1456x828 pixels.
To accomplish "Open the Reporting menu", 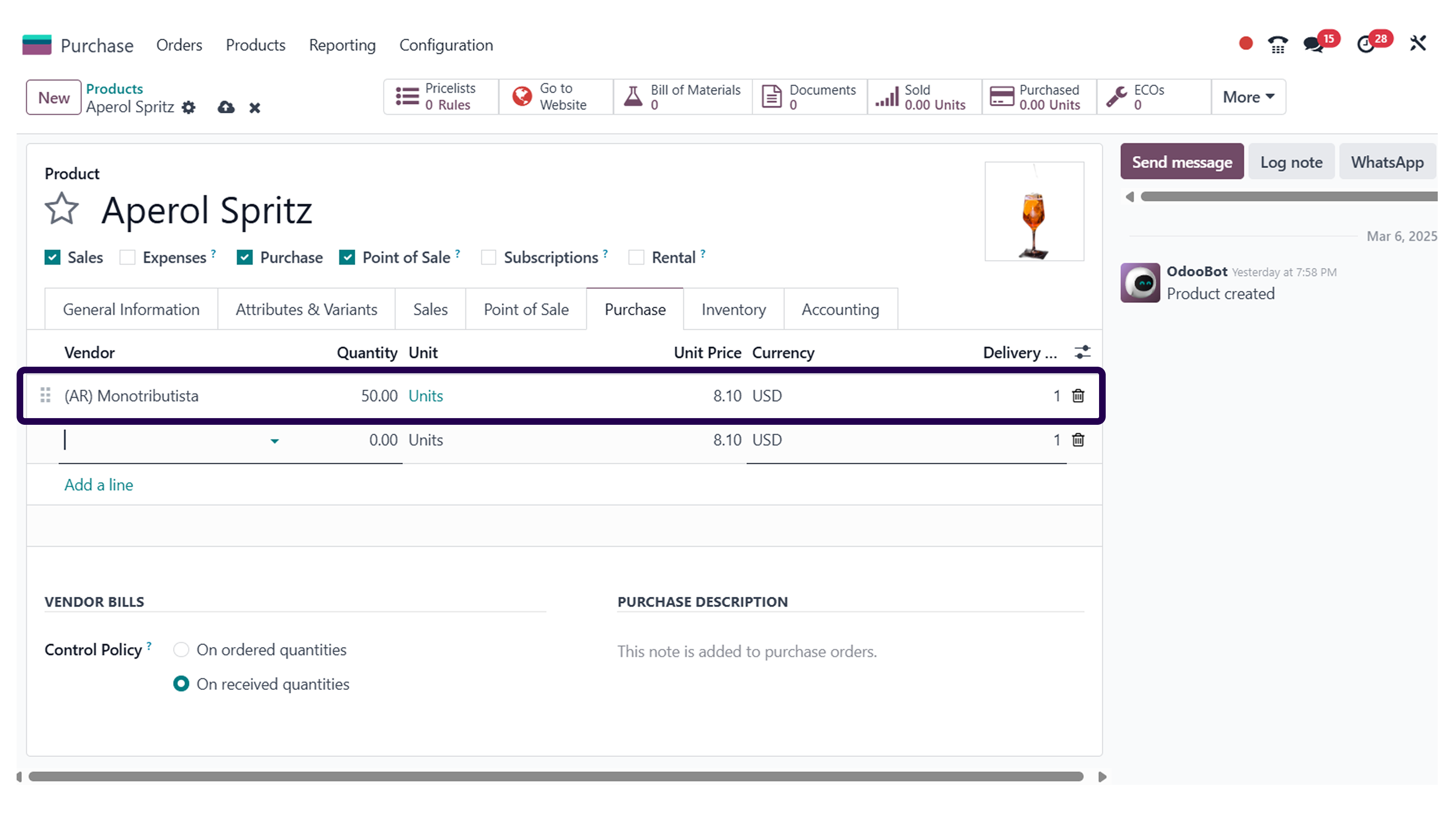I will coord(342,45).
